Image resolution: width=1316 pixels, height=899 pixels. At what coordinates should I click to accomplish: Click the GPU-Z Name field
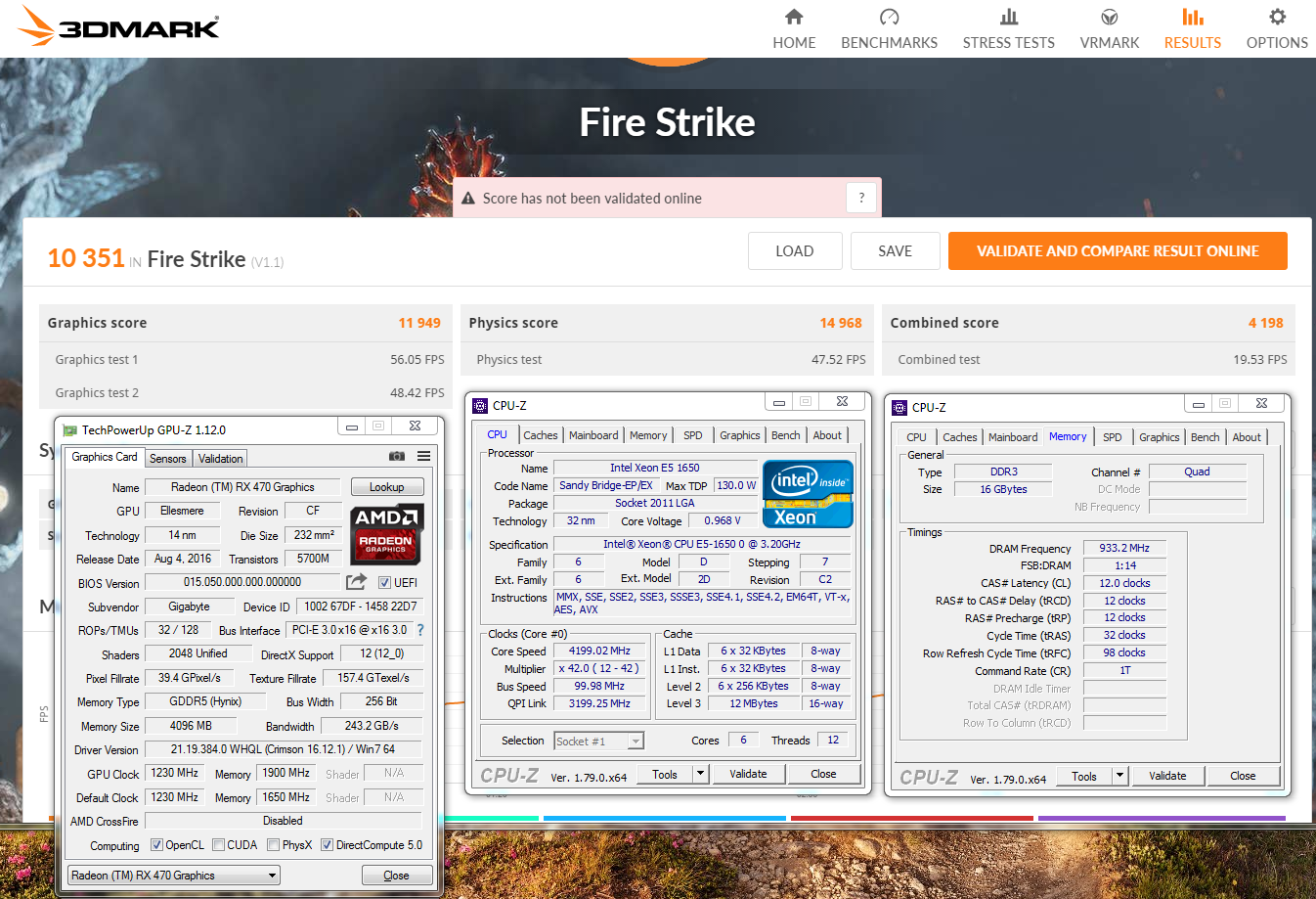(x=242, y=487)
